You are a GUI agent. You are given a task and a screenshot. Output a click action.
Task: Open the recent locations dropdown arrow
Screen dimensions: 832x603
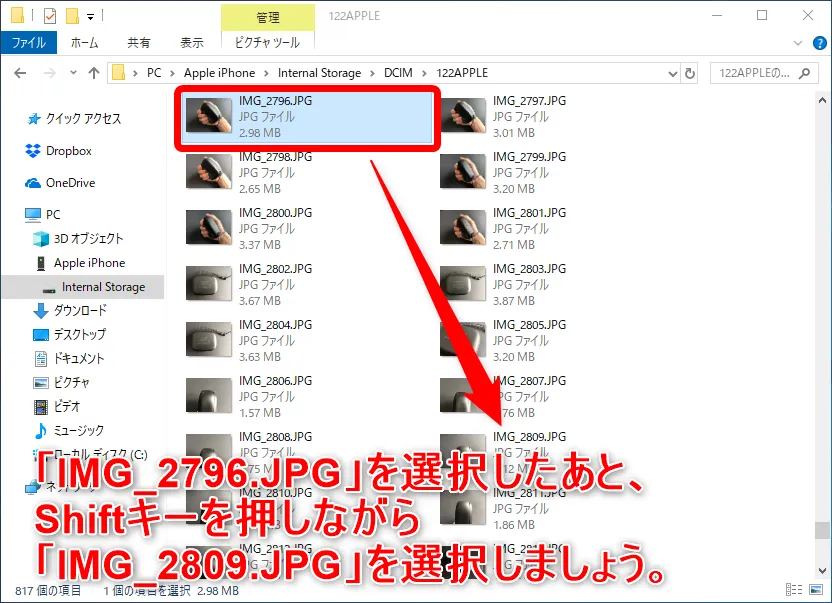[x=73, y=73]
